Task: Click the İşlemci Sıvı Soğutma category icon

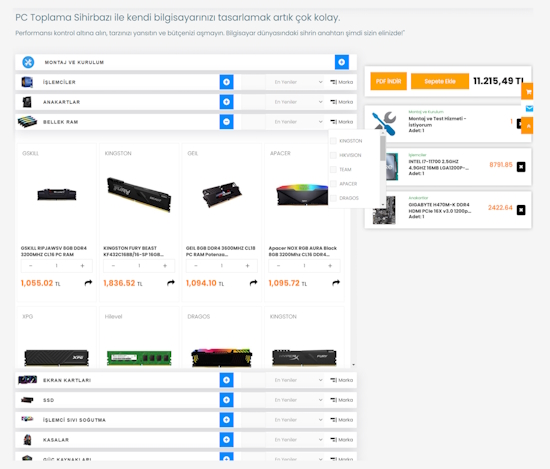Action: tap(27, 419)
